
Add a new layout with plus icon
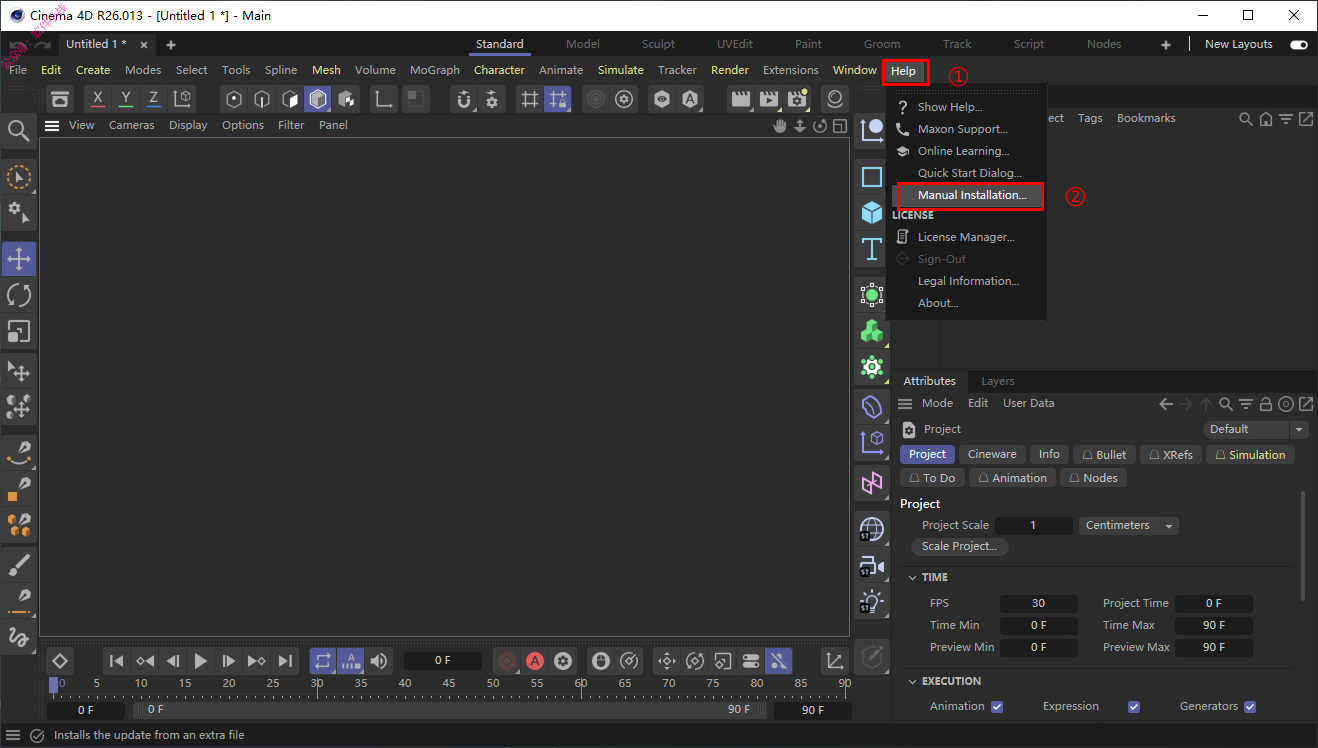tap(1165, 44)
